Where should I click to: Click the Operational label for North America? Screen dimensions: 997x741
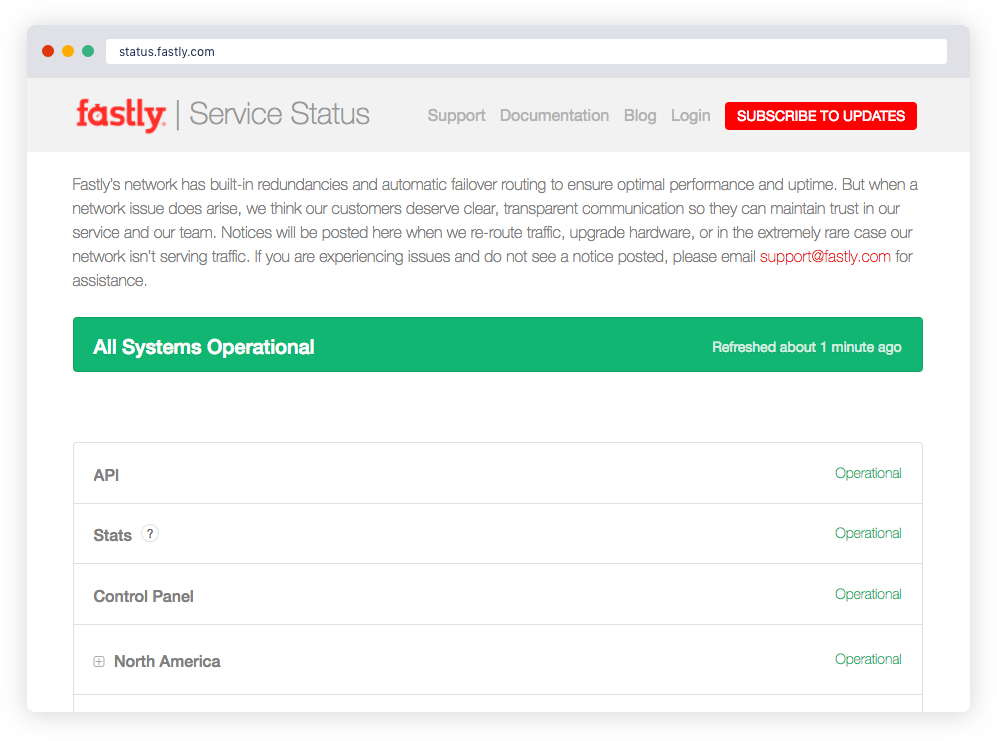[x=867, y=659]
